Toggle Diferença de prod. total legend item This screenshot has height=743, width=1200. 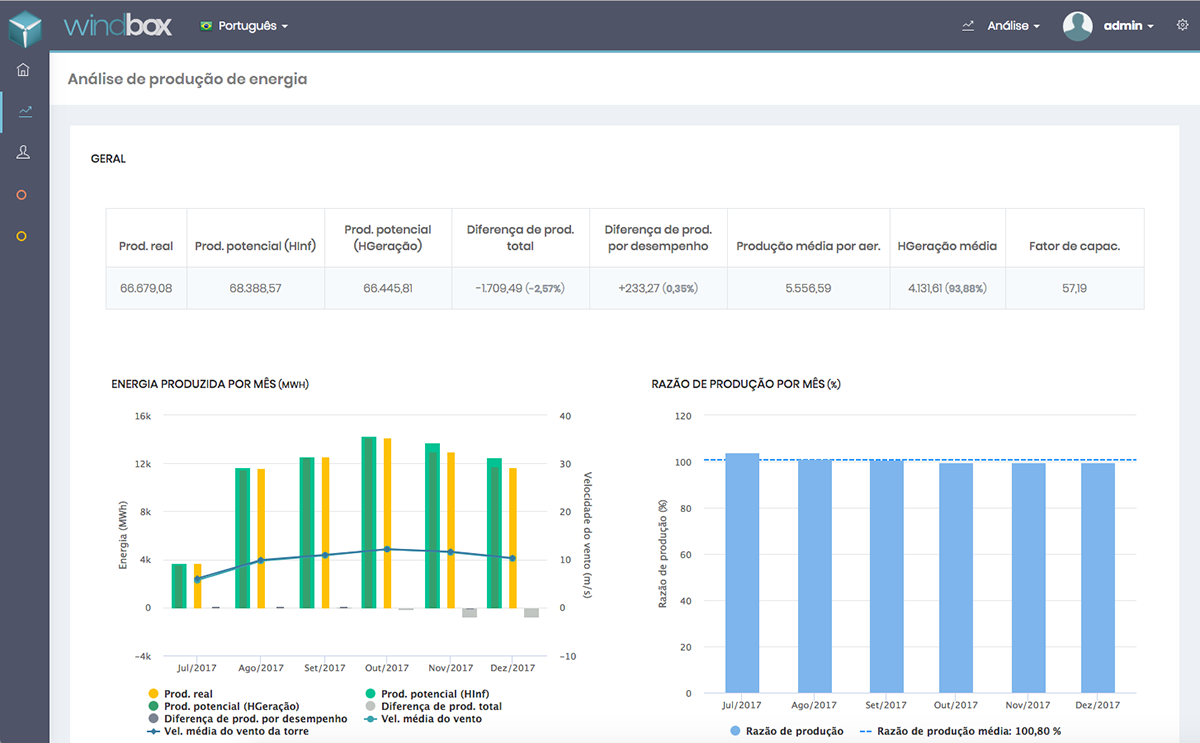click(441, 706)
